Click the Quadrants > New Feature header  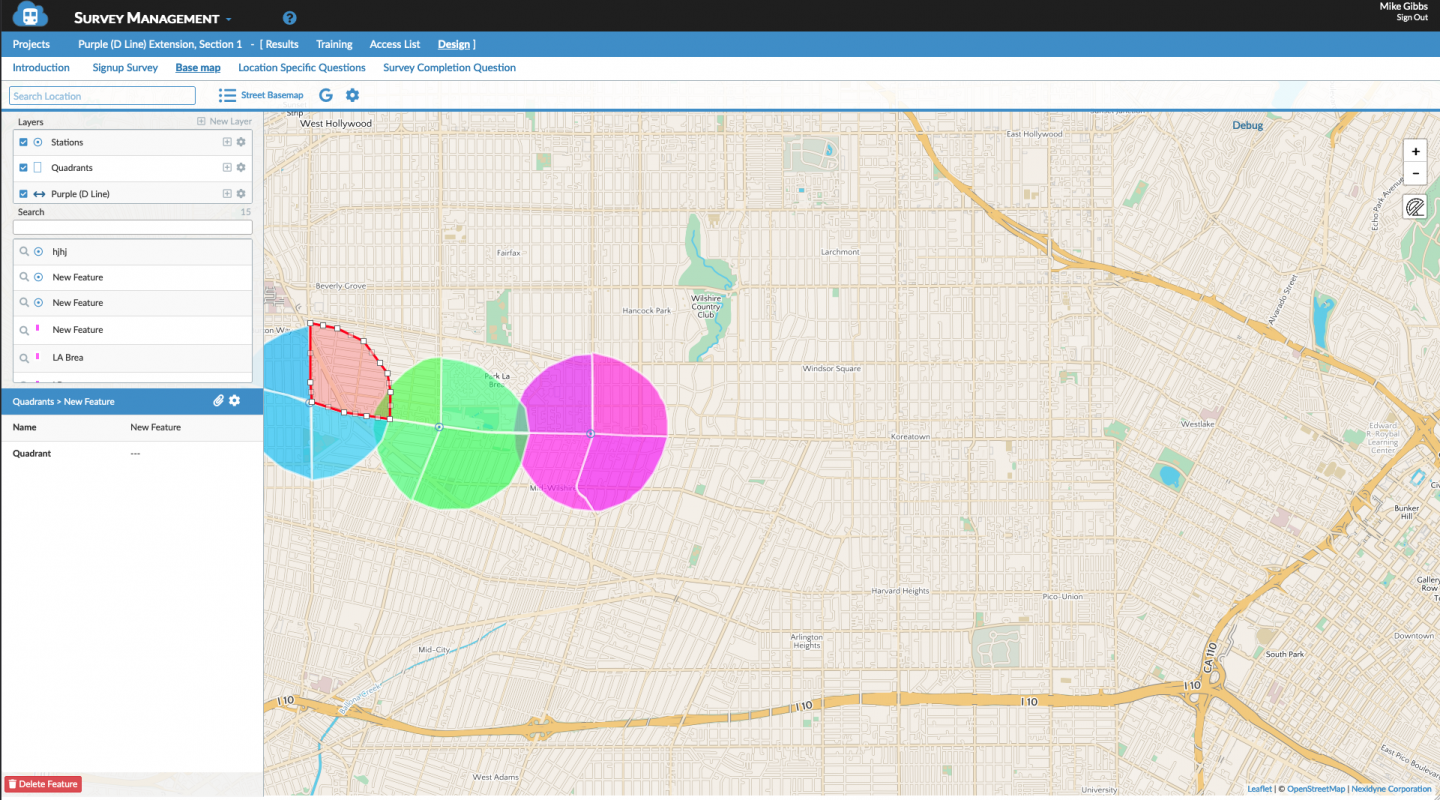click(x=63, y=401)
